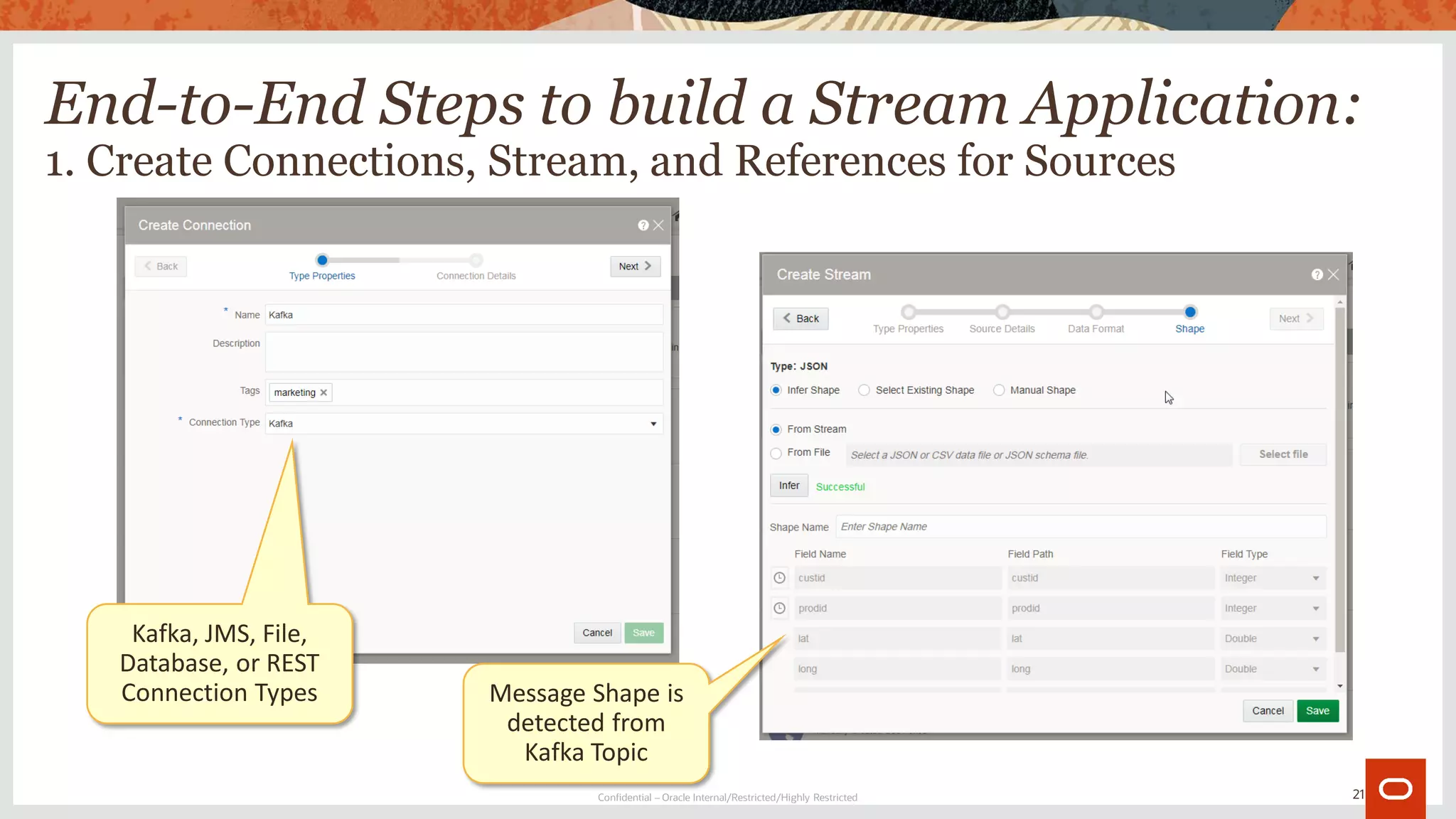This screenshot has width=1456, height=819.
Task: Click scroll down arrow in Create Stream
Action: click(1339, 686)
